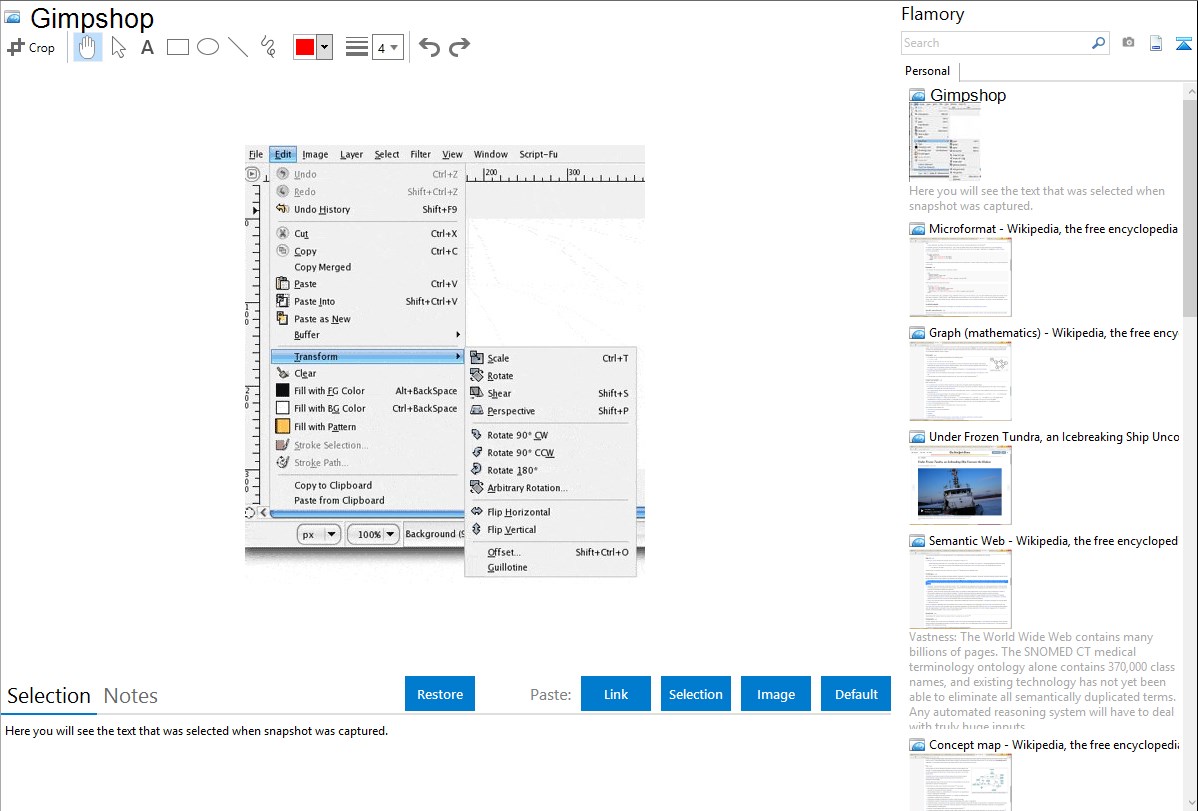Image resolution: width=1198 pixels, height=811 pixels.
Task: Click the search magnifier icon
Action: coord(1099,43)
